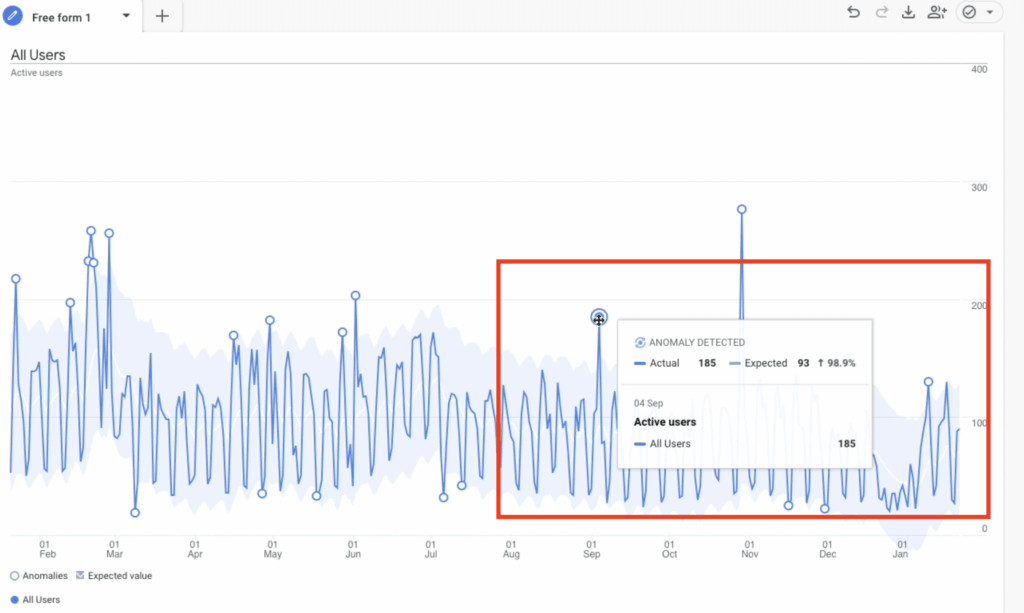Click the January anomaly marker near chart end
This screenshot has width=1024, height=613.
[x=928, y=382]
